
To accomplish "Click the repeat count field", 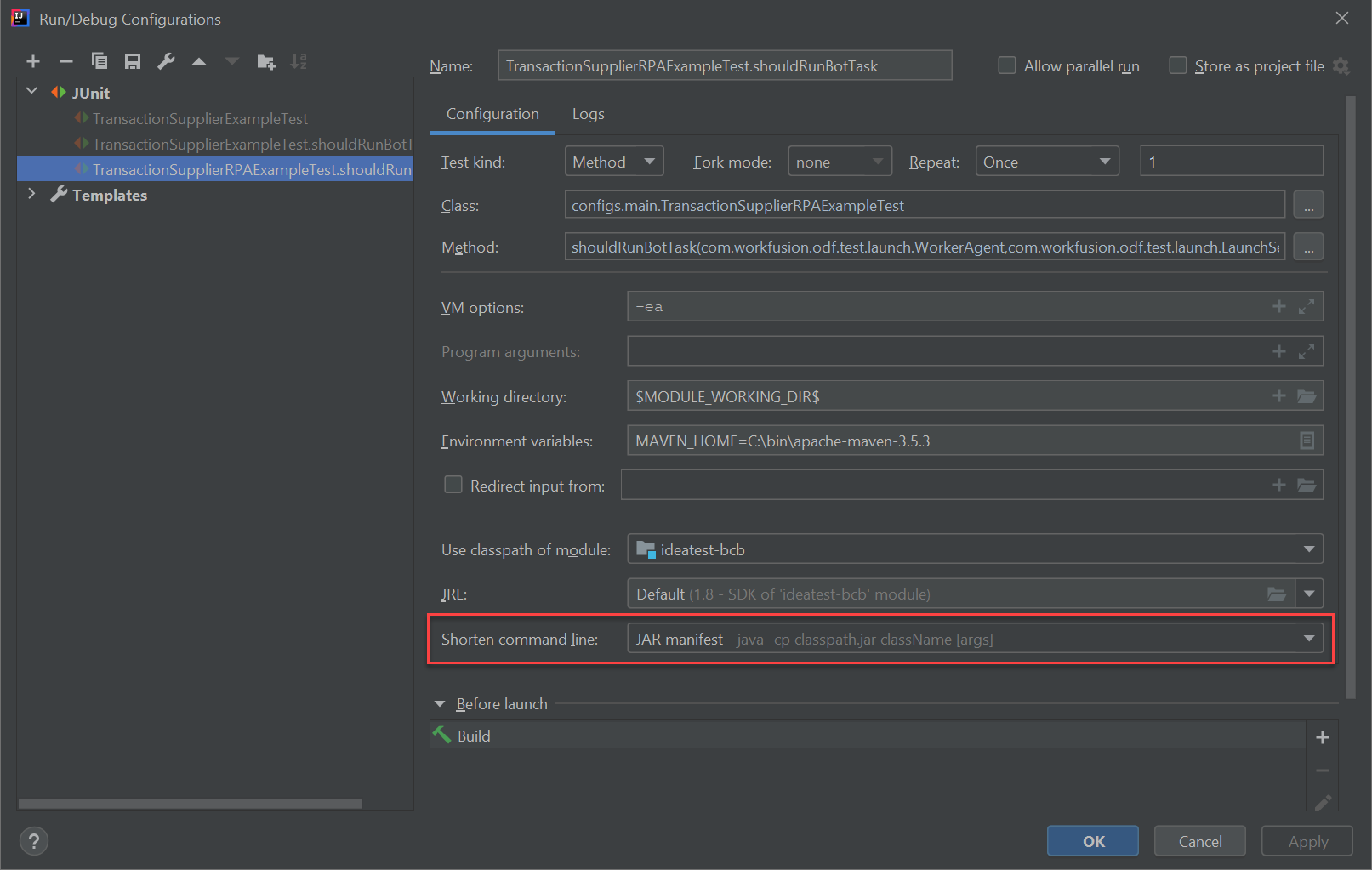I will click(1232, 162).
